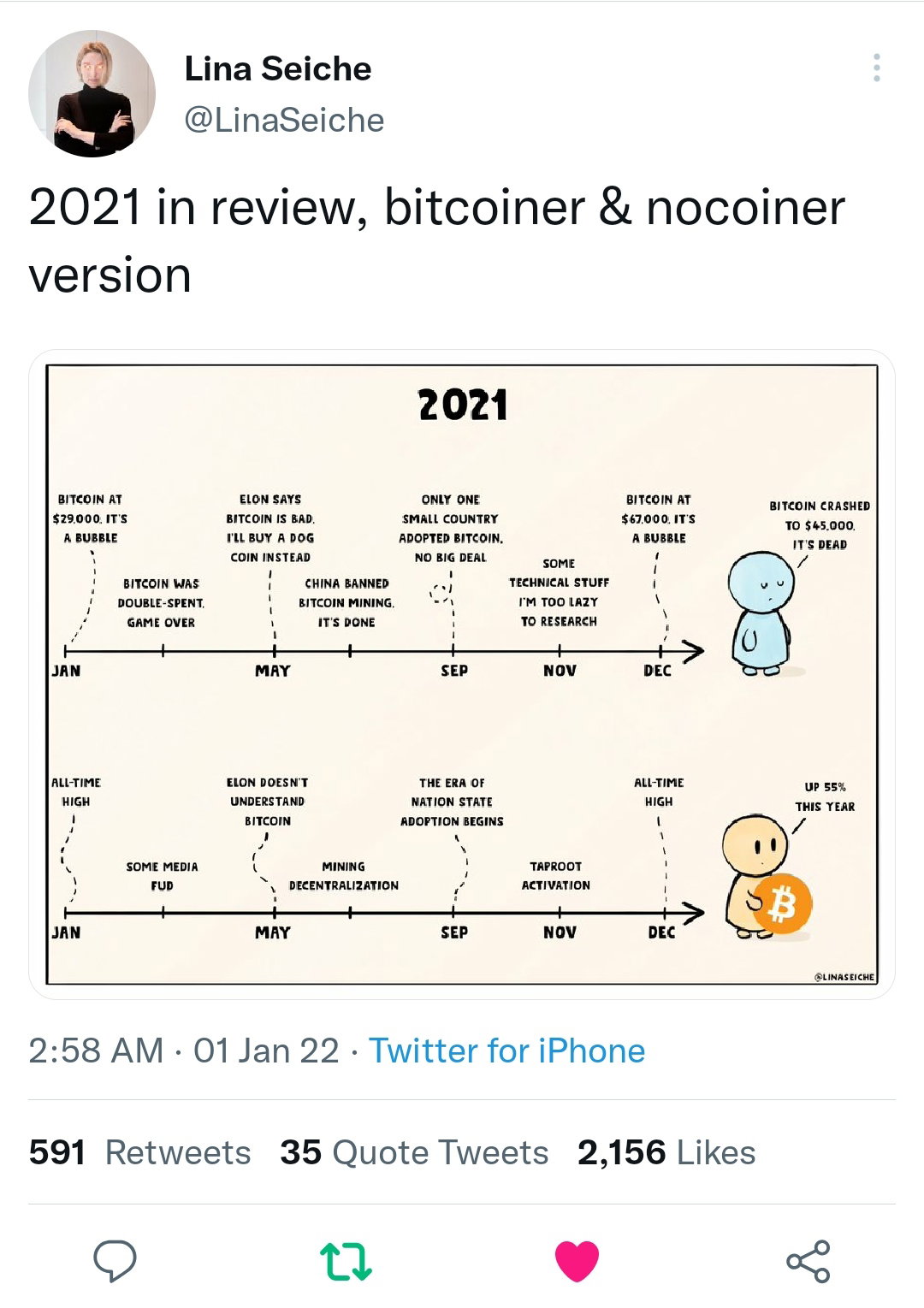Tap the bottom timeline MAY marker
The height and width of the screenshot is (1308, 924).
[x=273, y=932]
